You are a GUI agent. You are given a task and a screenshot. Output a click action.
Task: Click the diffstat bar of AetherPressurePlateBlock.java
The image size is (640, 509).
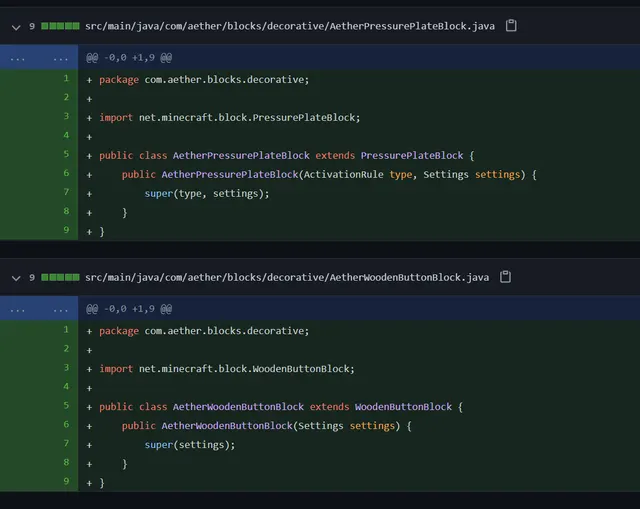pos(60,26)
